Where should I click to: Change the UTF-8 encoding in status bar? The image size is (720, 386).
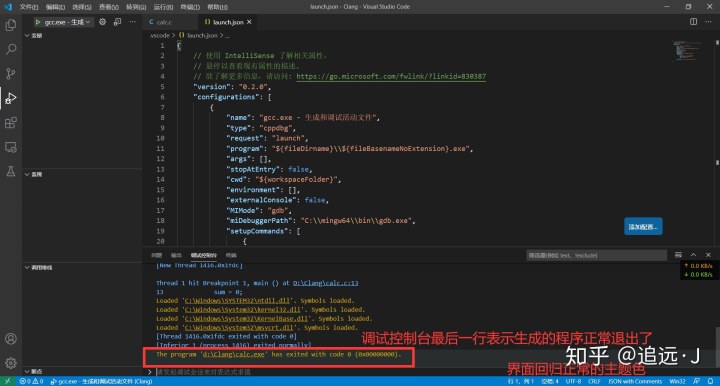coord(573,381)
